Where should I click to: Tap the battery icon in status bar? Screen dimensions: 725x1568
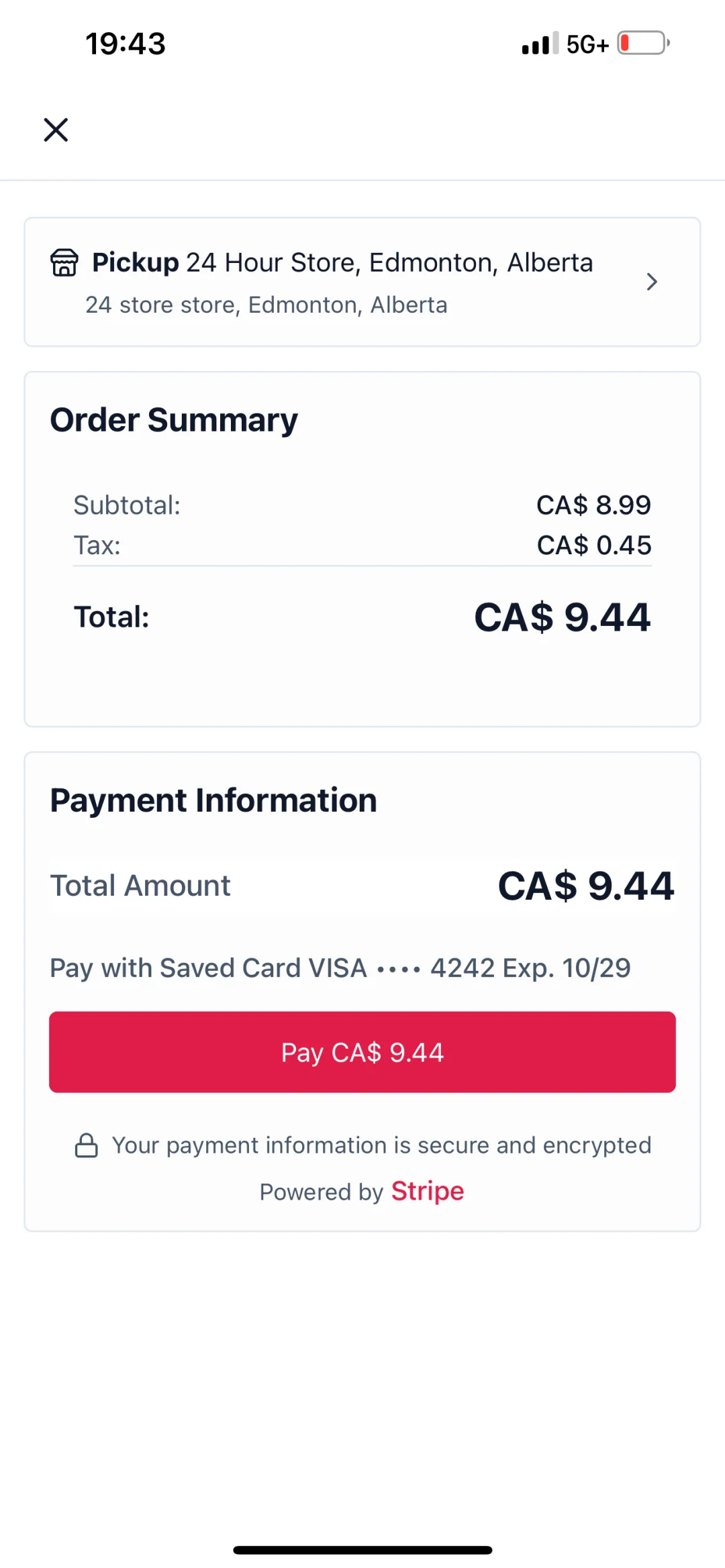643,44
